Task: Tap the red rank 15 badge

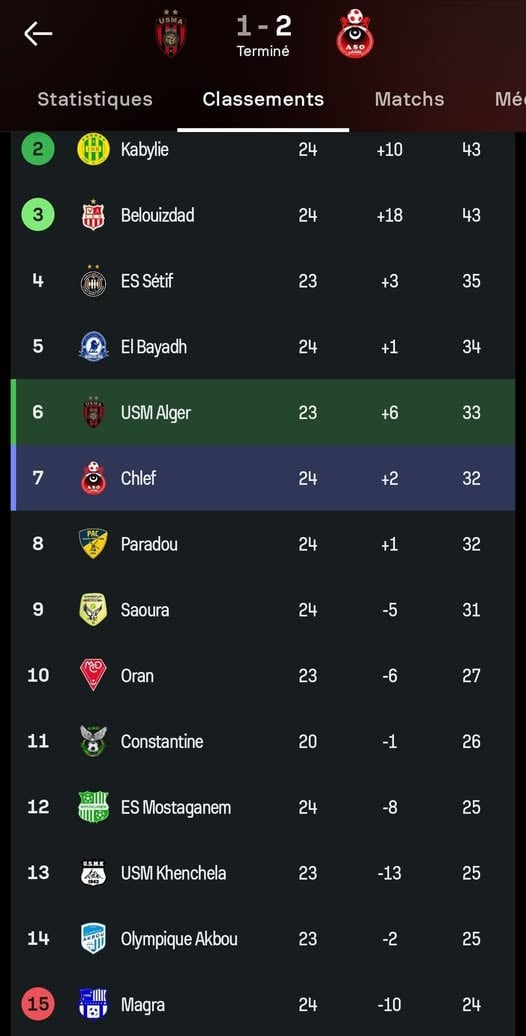Action: 38,1004
